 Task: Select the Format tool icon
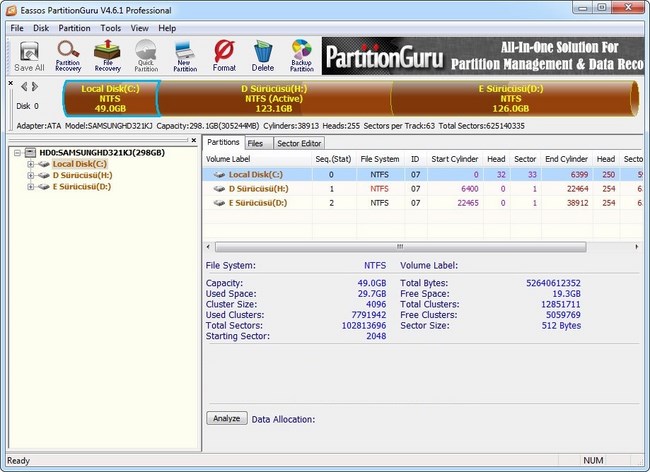[x=224, y=55]
